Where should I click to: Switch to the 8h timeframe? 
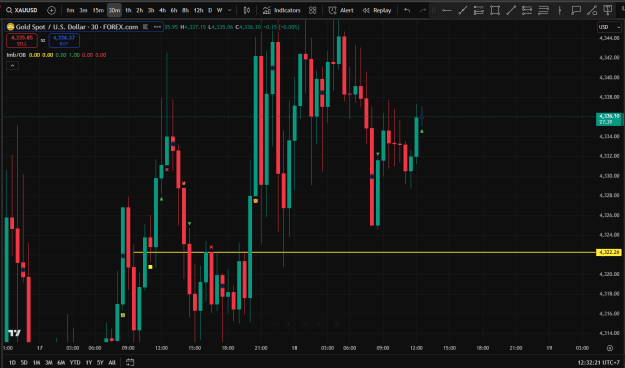click(x=185, y=10)
